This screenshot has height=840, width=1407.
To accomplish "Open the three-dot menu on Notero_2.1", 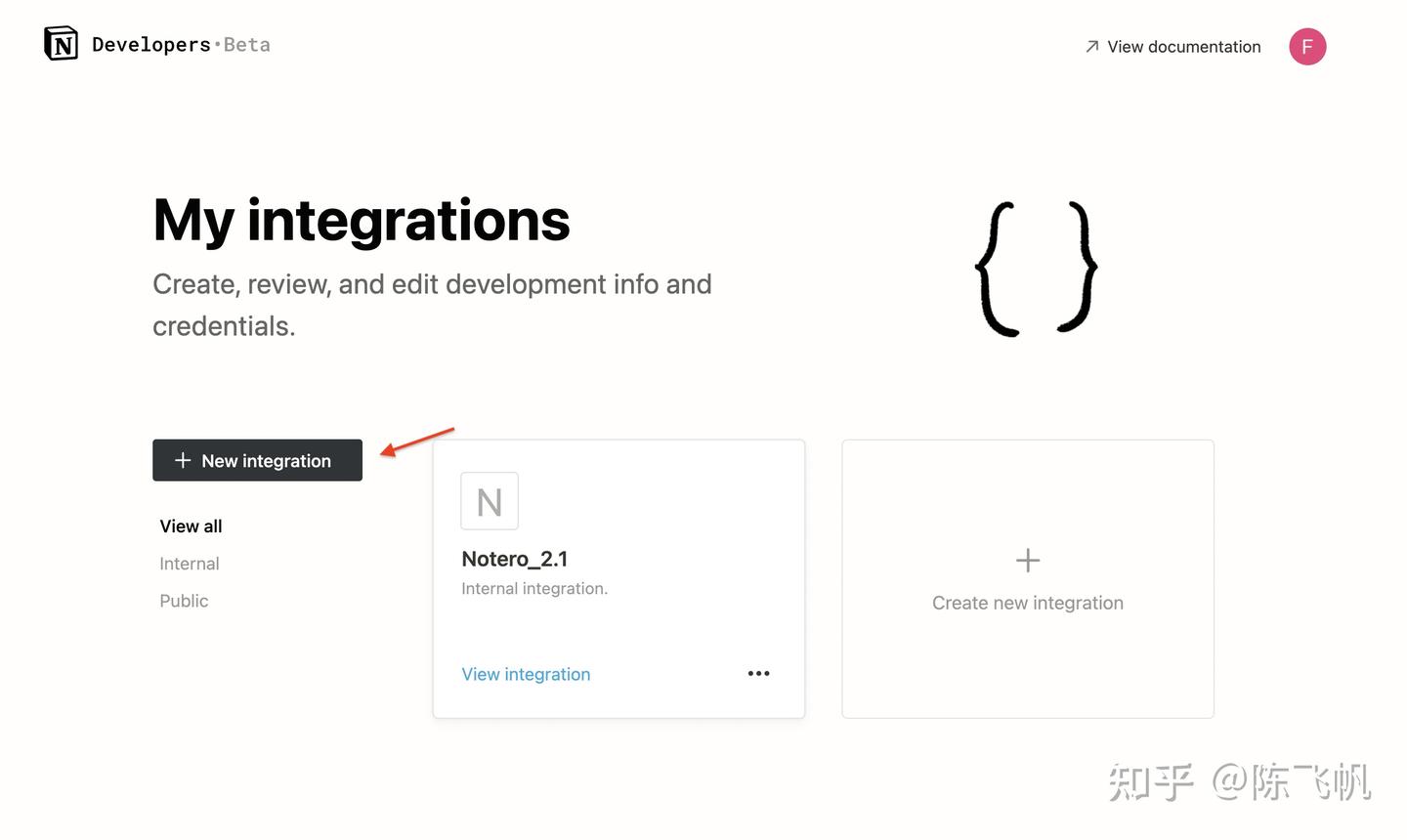I will point(758,674).
